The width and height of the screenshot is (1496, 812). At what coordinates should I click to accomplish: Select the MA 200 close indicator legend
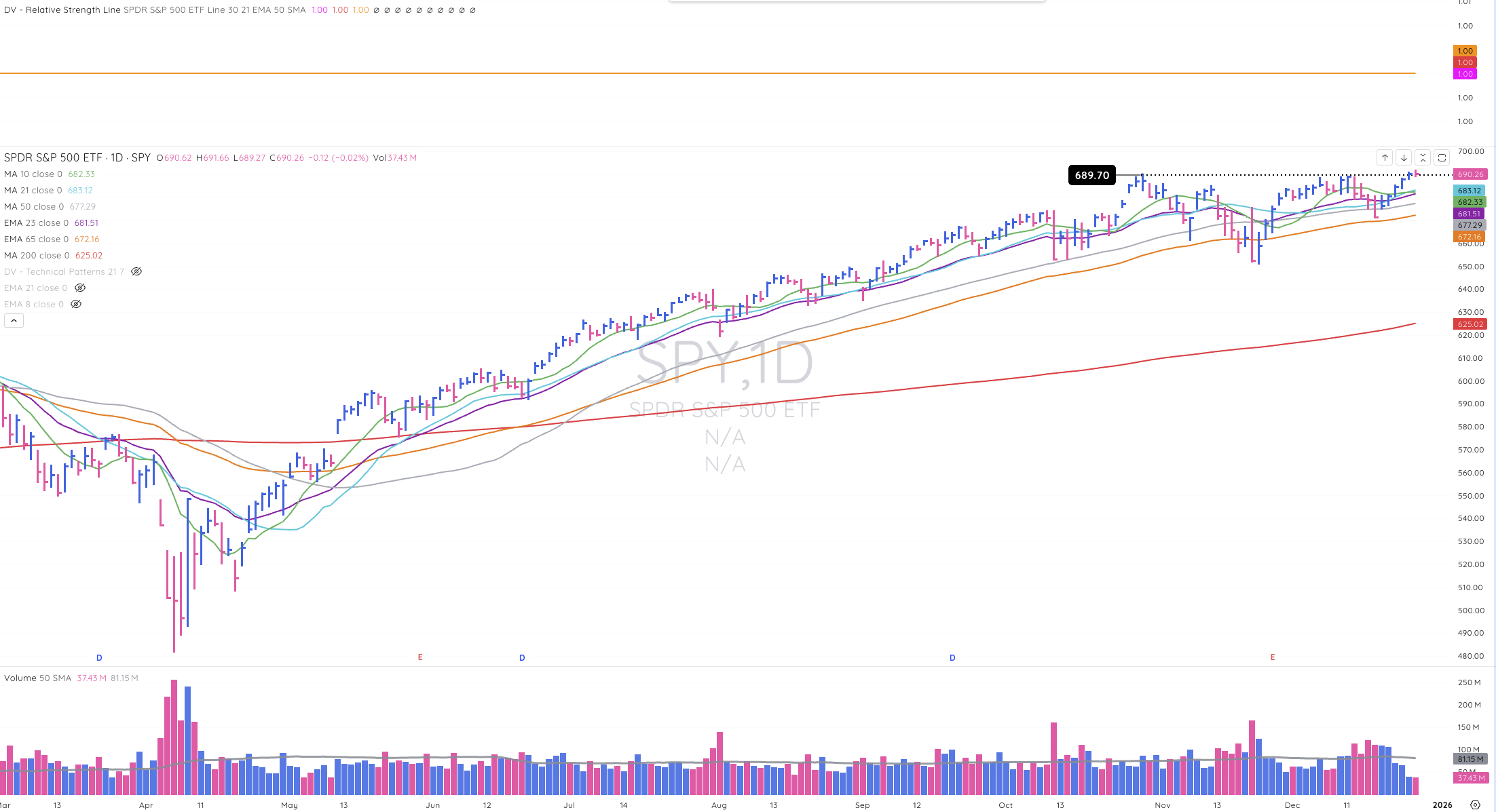(37, 255)
